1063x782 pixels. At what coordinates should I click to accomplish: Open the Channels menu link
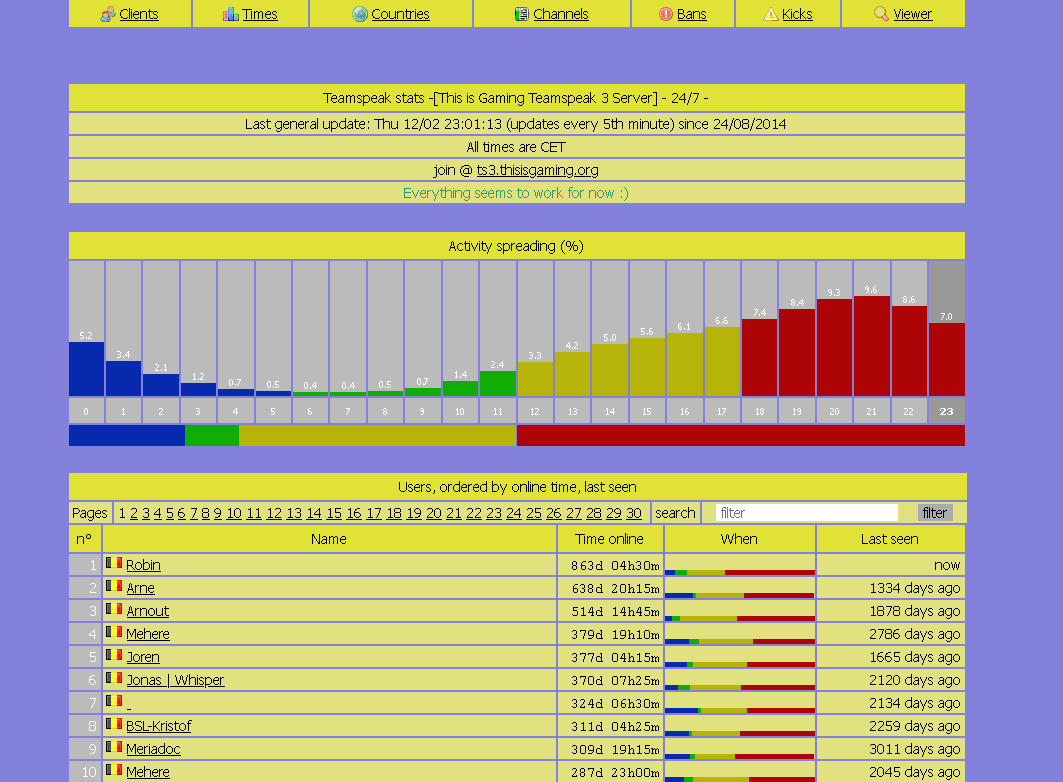560,14
